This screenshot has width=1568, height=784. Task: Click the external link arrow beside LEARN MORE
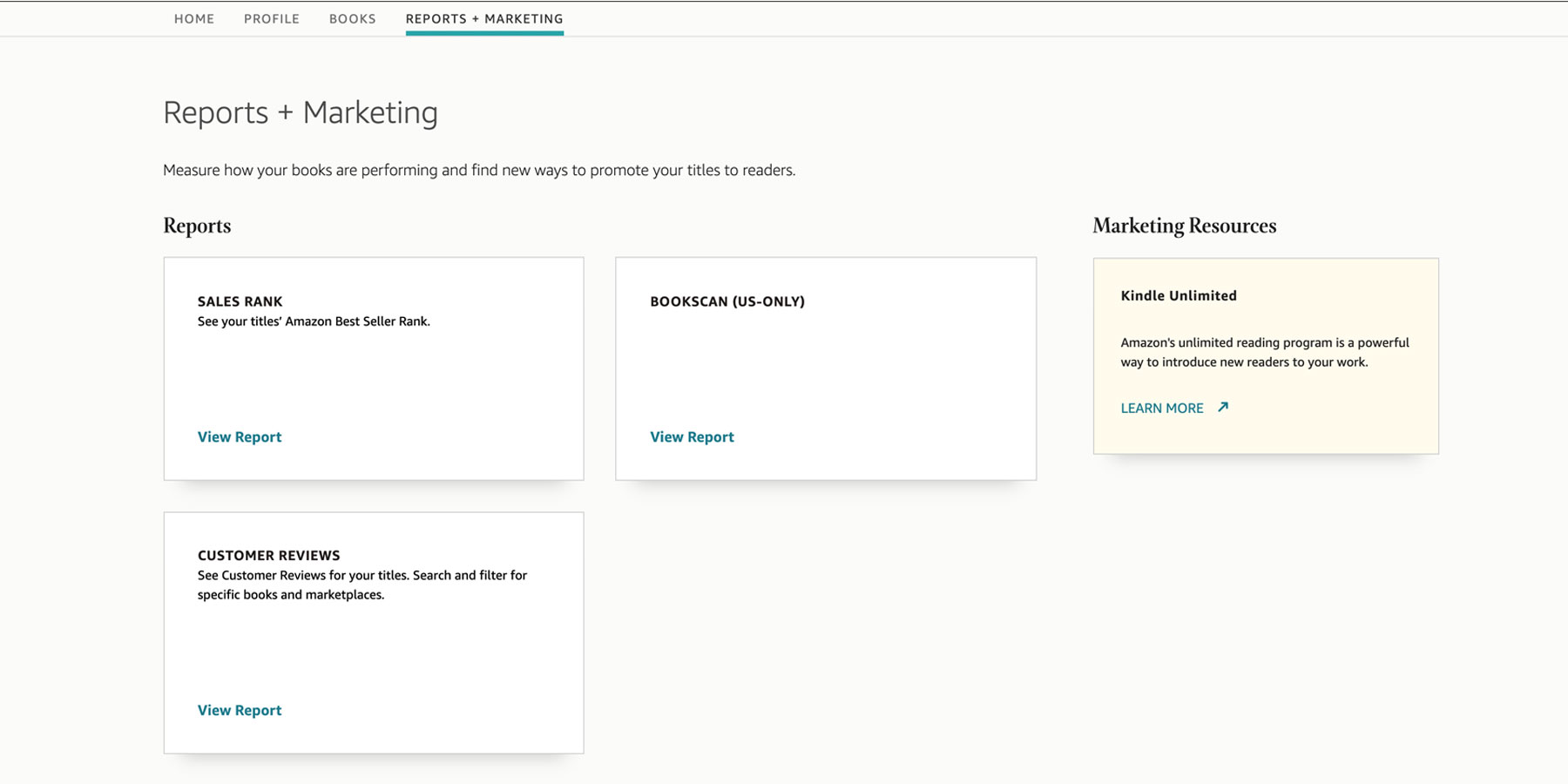click(1222, 407)
